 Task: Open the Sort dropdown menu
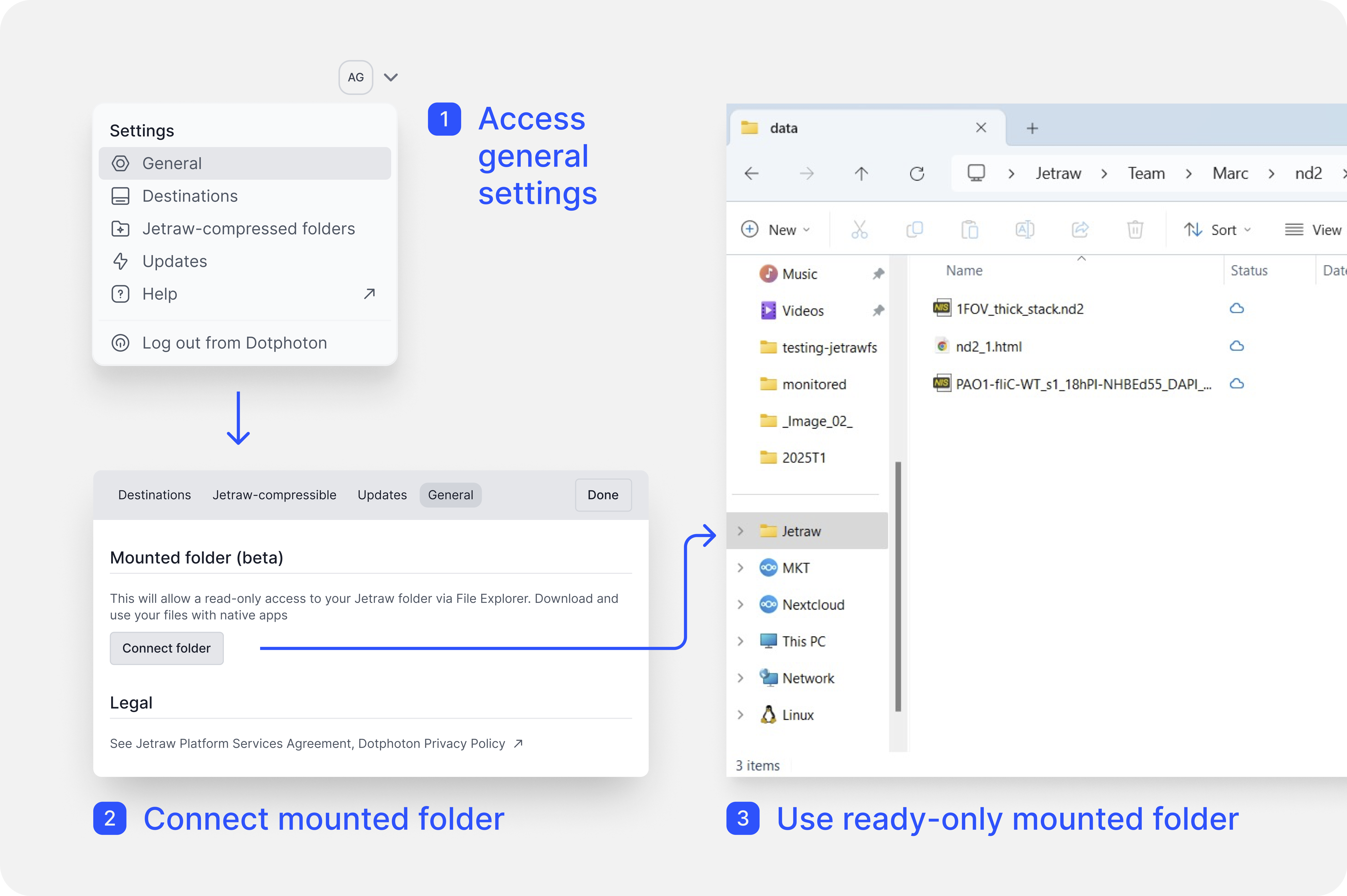click(1217, 230)
